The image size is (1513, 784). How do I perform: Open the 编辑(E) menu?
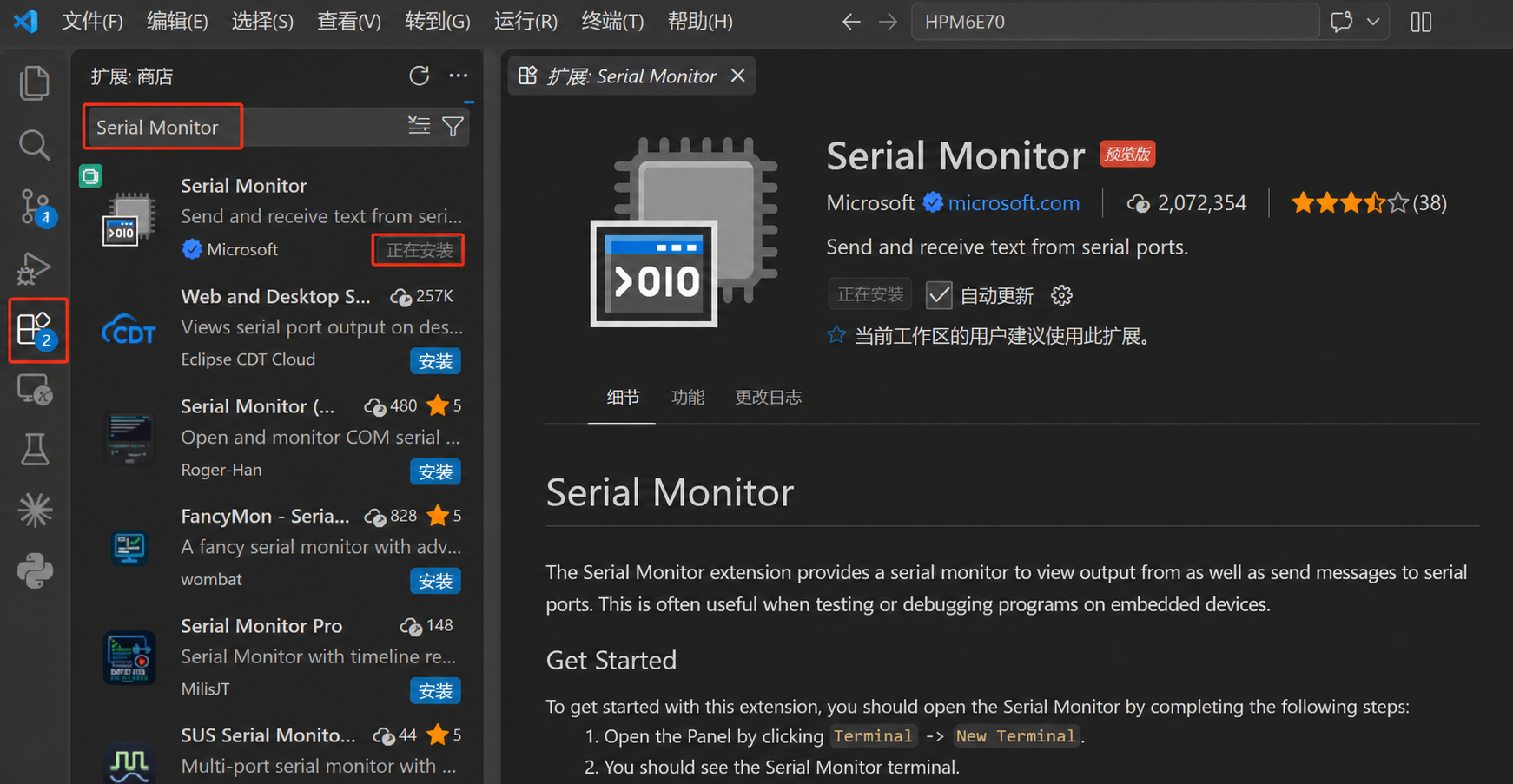[177, 22]
